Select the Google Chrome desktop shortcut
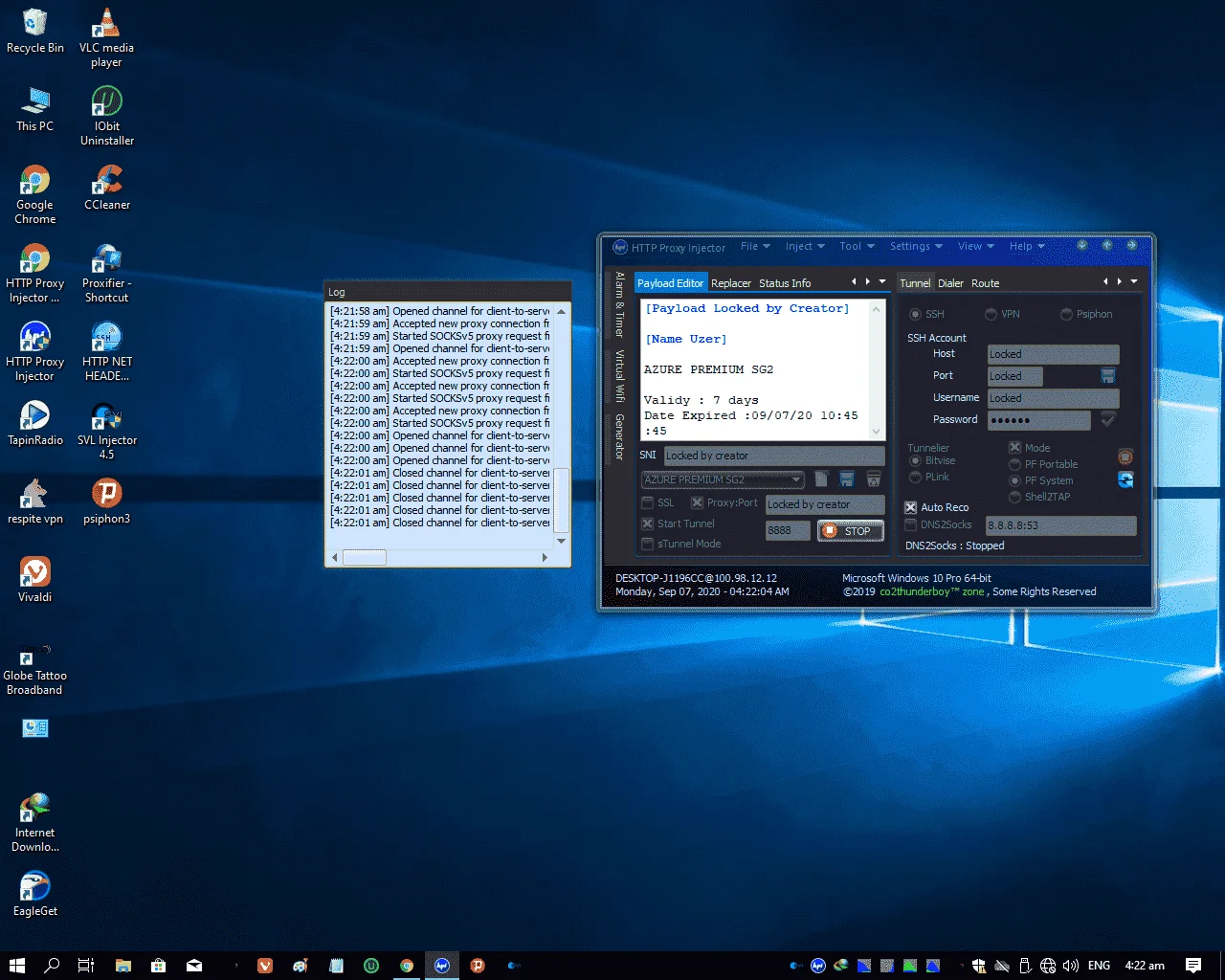 tap(34, 195)
